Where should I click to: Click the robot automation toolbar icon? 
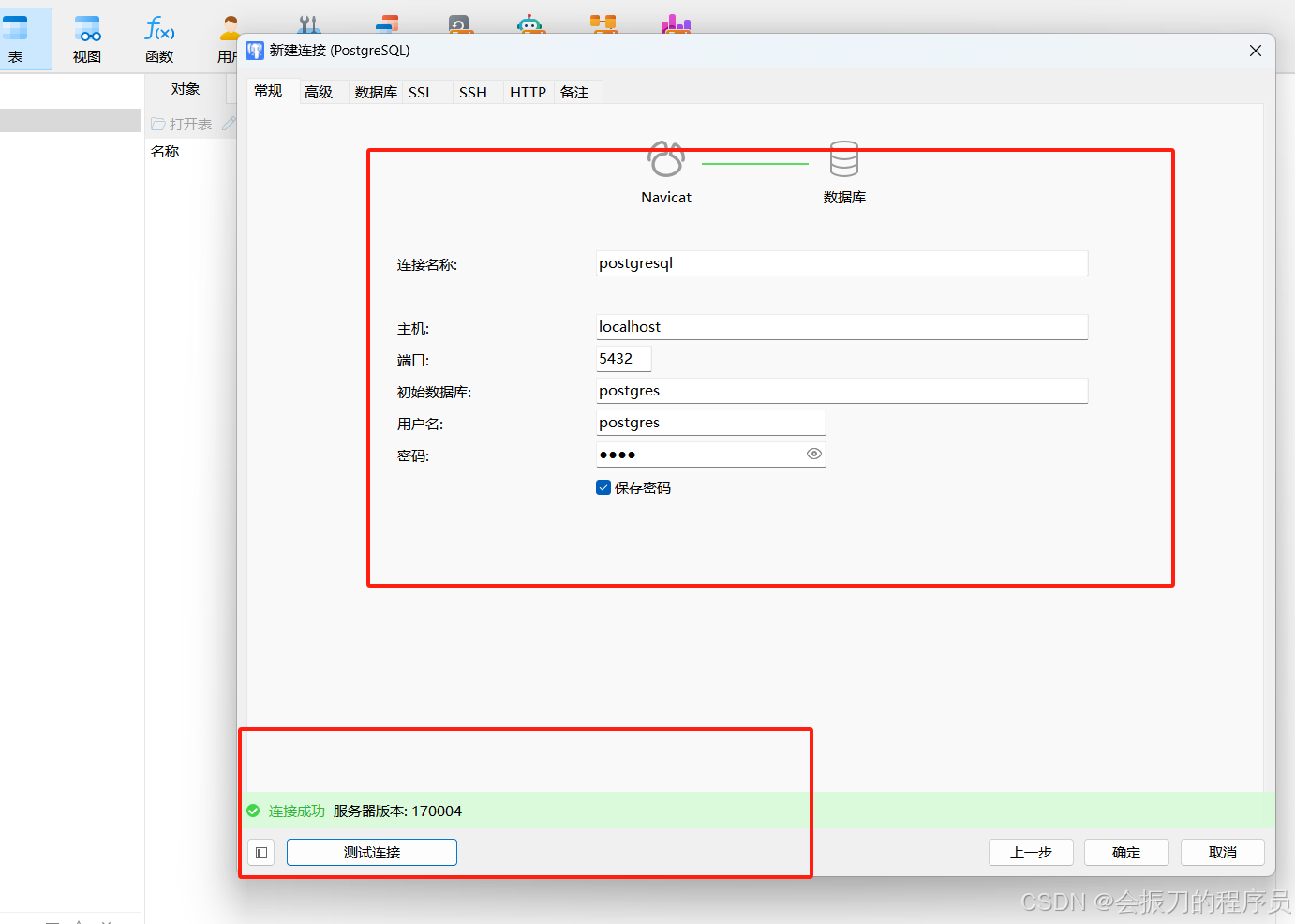point(531,25)
